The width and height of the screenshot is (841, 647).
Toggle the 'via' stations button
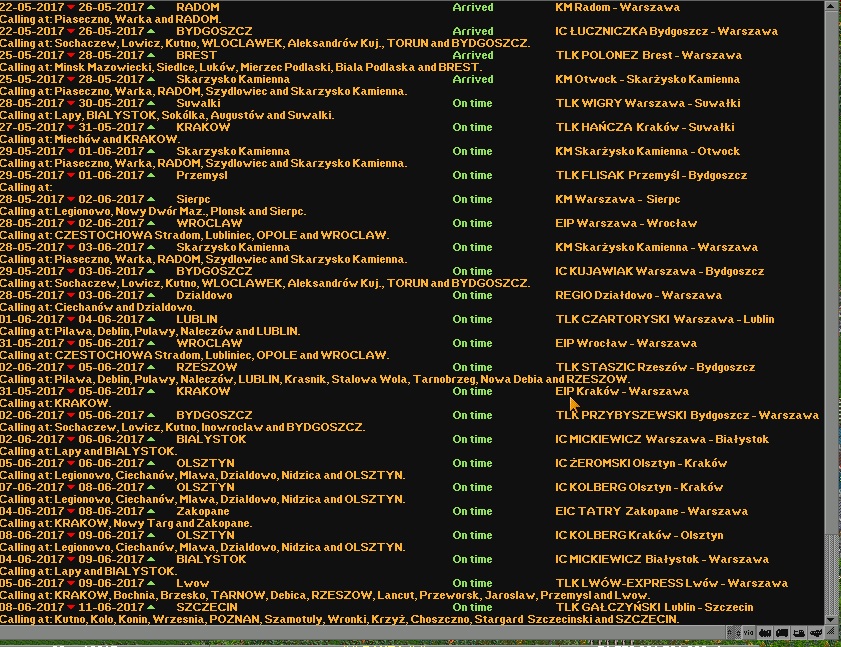coord(747,632)
